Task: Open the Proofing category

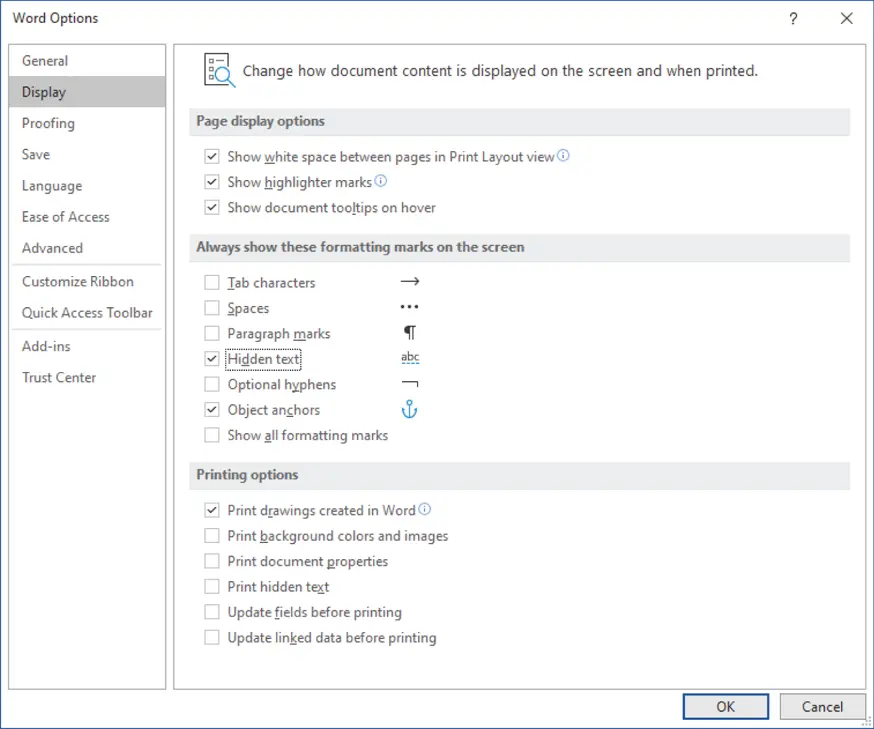Action: pyautogui.click(x=87, y=123)
